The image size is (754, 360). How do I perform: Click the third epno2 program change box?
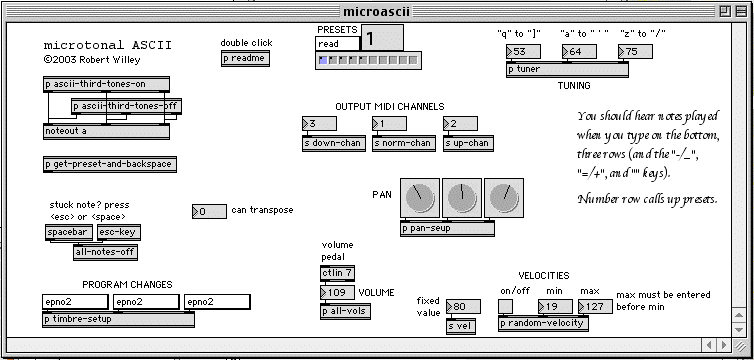217,302
